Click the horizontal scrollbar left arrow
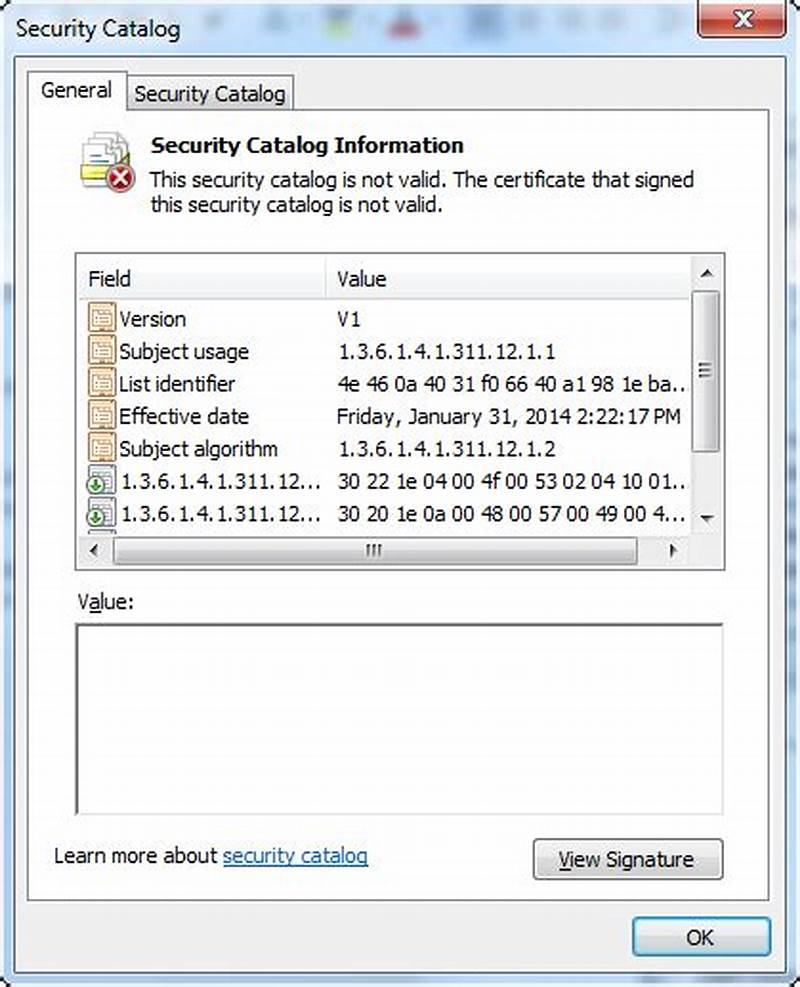 tap(95, 551)
